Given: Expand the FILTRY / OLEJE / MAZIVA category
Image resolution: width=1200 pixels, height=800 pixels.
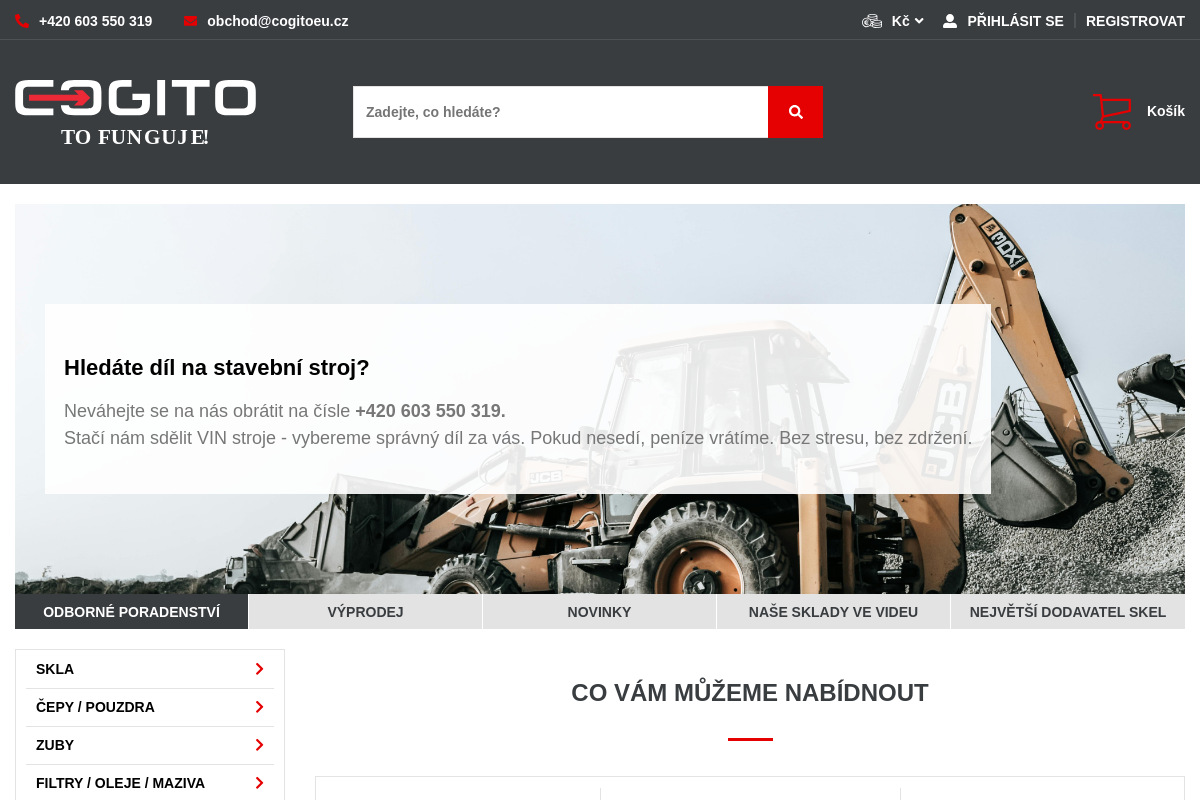Looking at the screenshot, I should (150, 783).
